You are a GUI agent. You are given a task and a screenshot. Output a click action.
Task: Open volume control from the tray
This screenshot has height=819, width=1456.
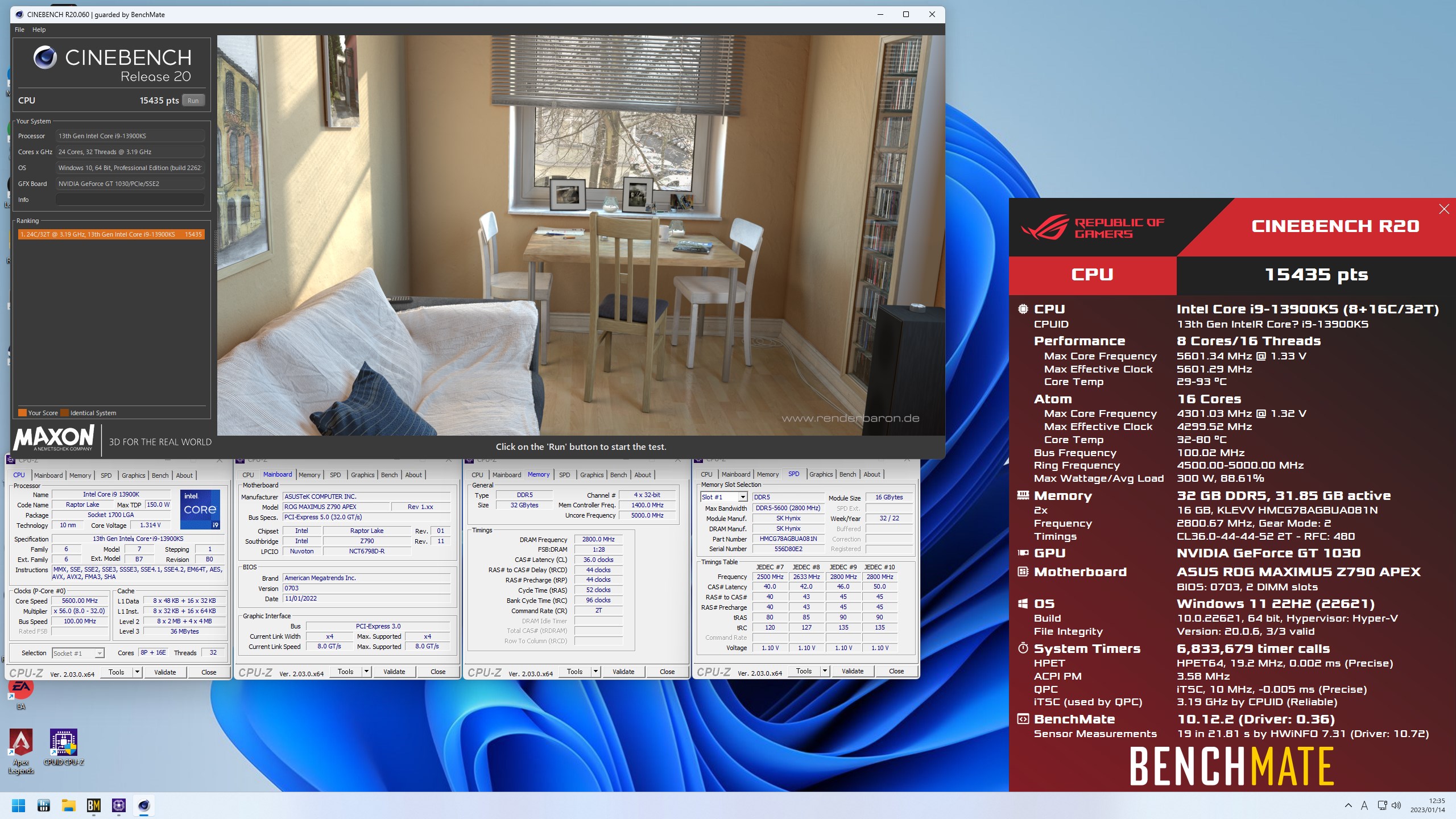pyautogui.click(x=1396, y=805)
